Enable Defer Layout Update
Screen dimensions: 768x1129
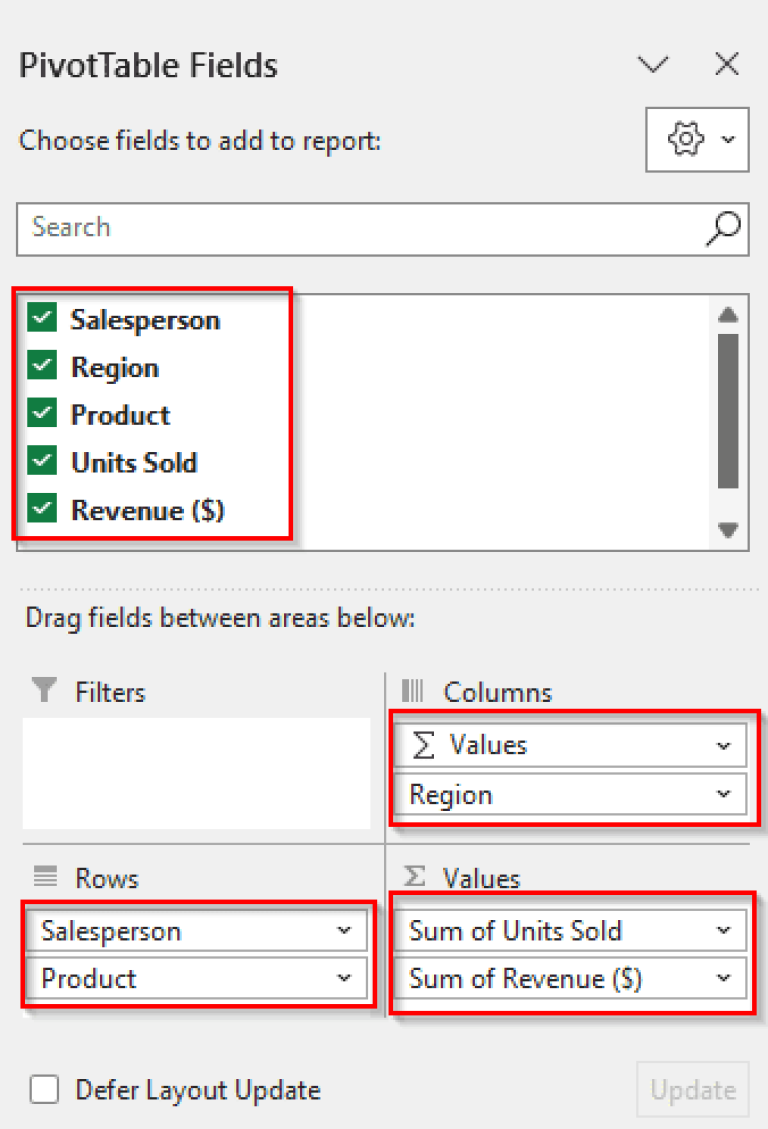[44, 1090]
